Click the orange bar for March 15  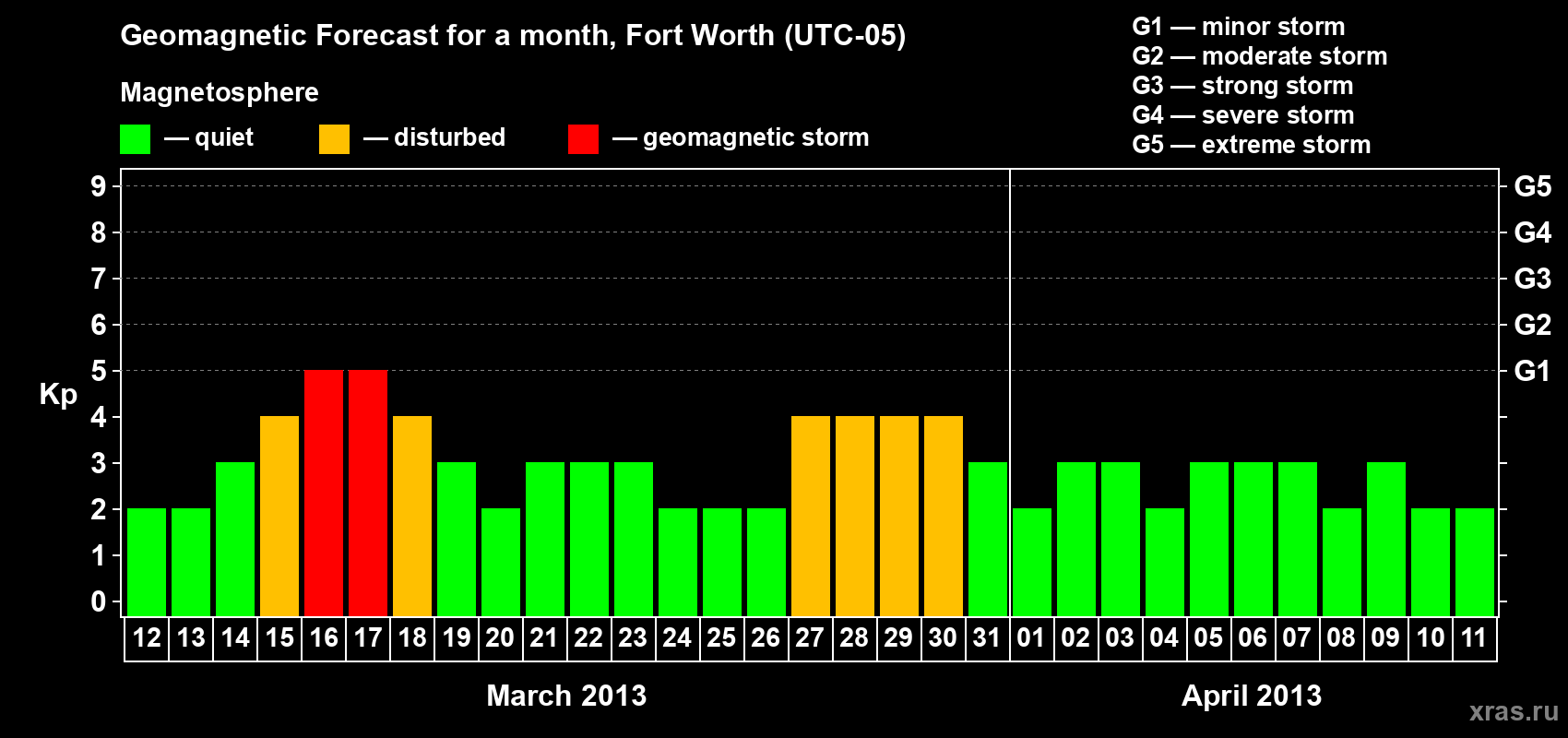[x=279, y=516]
